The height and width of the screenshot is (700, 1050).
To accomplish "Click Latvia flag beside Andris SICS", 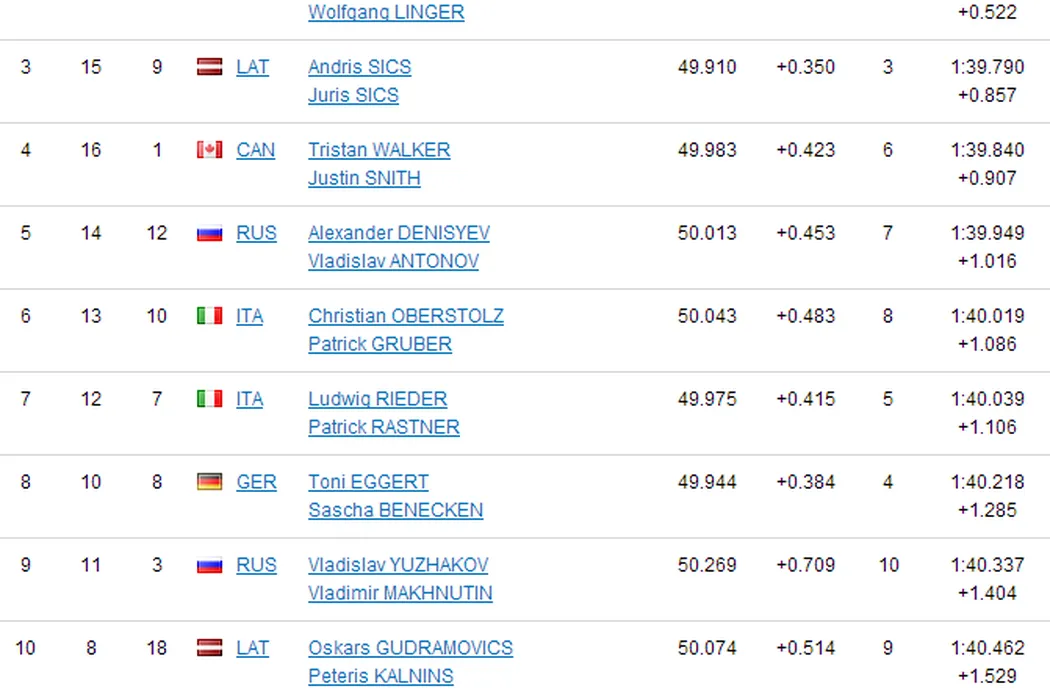I will pyautogui.click(x=209, y=67).
